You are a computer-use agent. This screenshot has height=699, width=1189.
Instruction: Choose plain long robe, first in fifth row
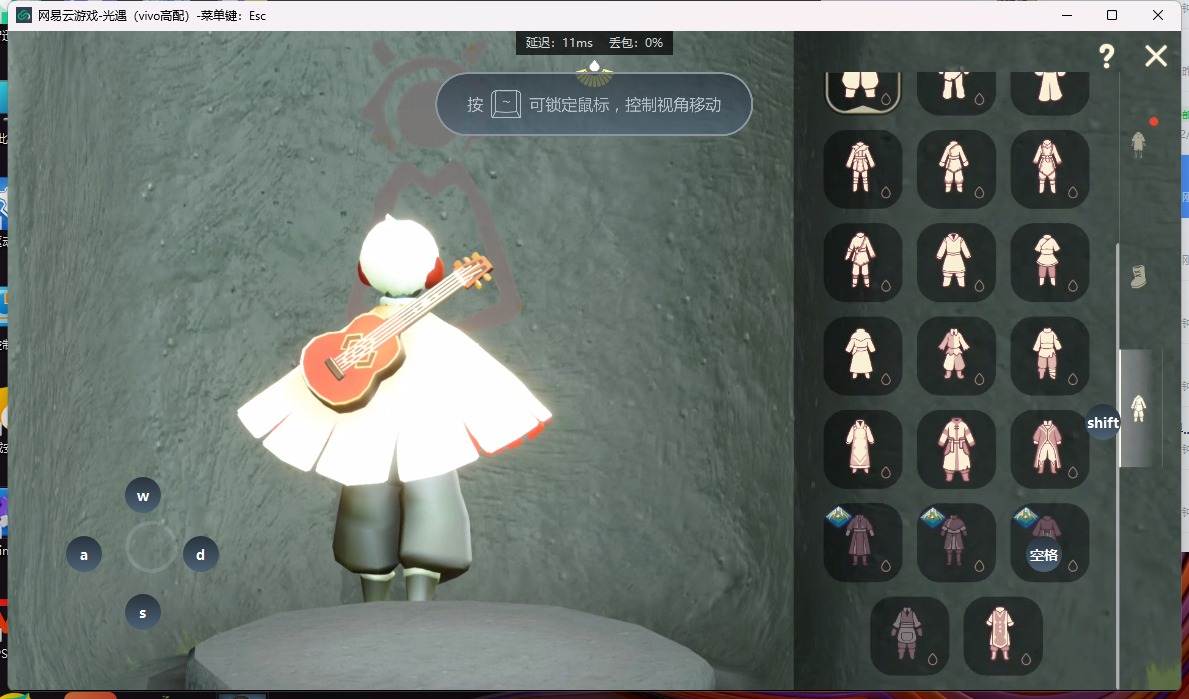(x=862, y=449)
